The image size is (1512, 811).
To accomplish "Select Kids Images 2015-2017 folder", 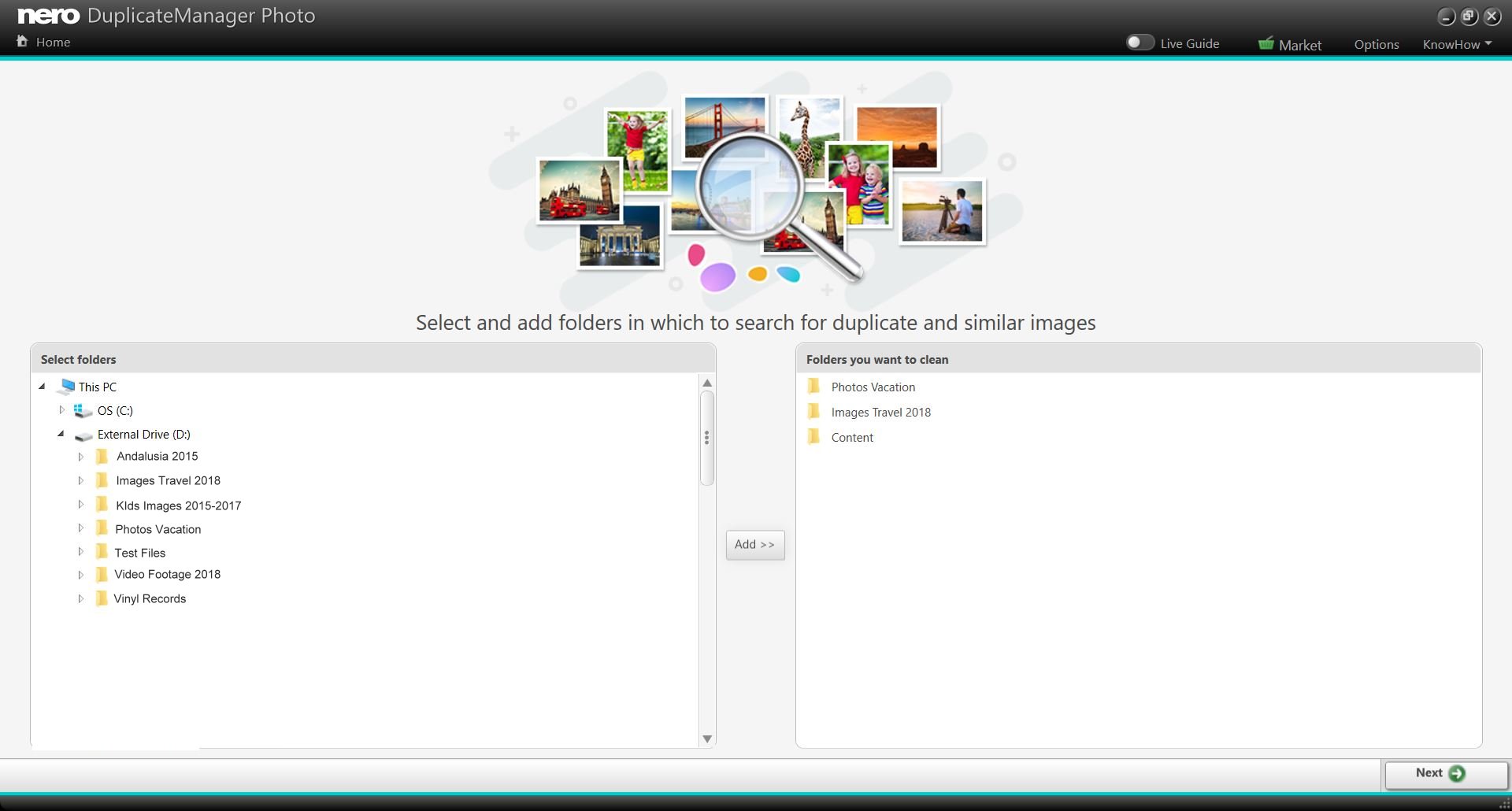I will [178, 505].
